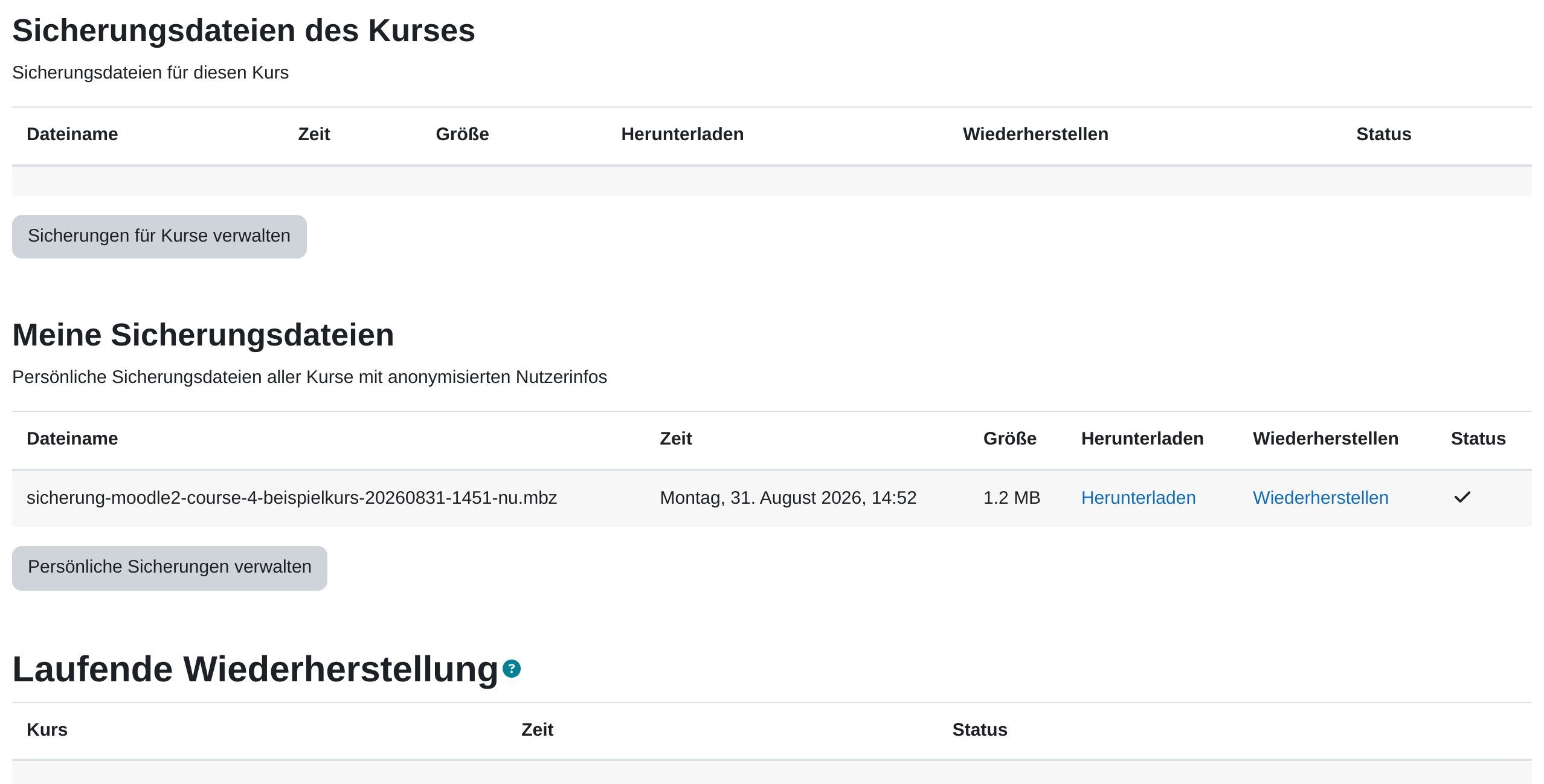This screenshot has width=1544, height=784.
Task: Open help icon beside Laufende Wiederherstellung
Action: click(512, 669)
